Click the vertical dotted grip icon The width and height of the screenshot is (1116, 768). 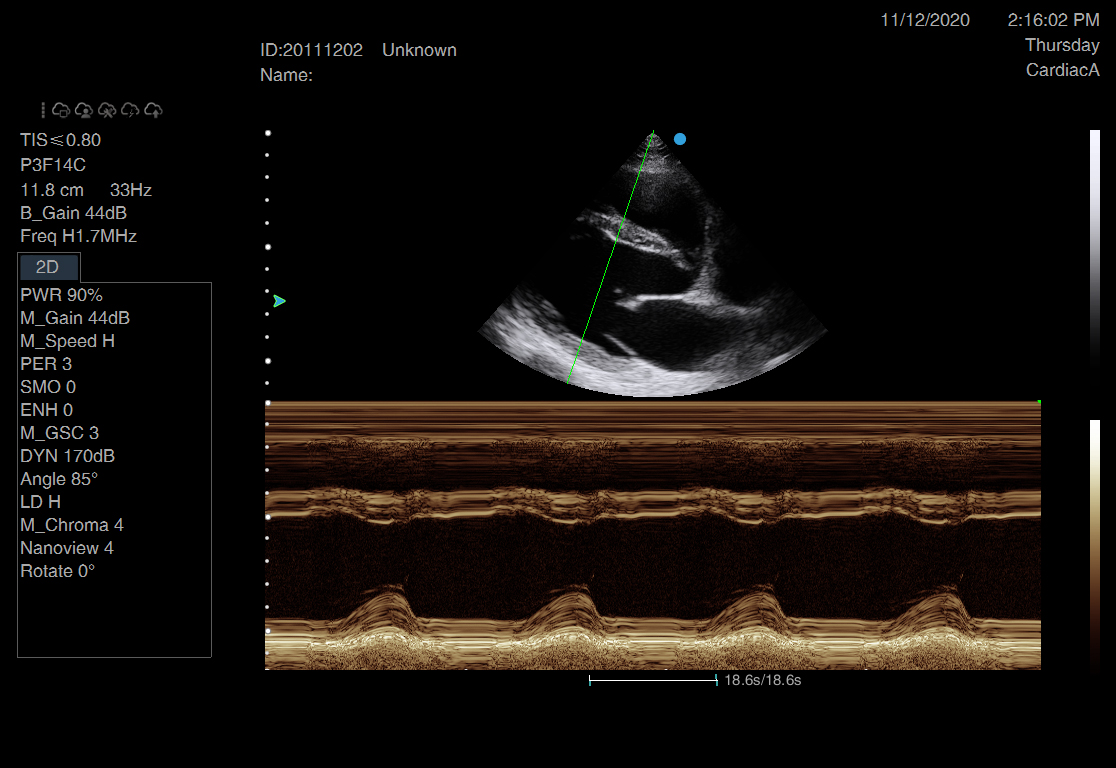coord(43,110)
